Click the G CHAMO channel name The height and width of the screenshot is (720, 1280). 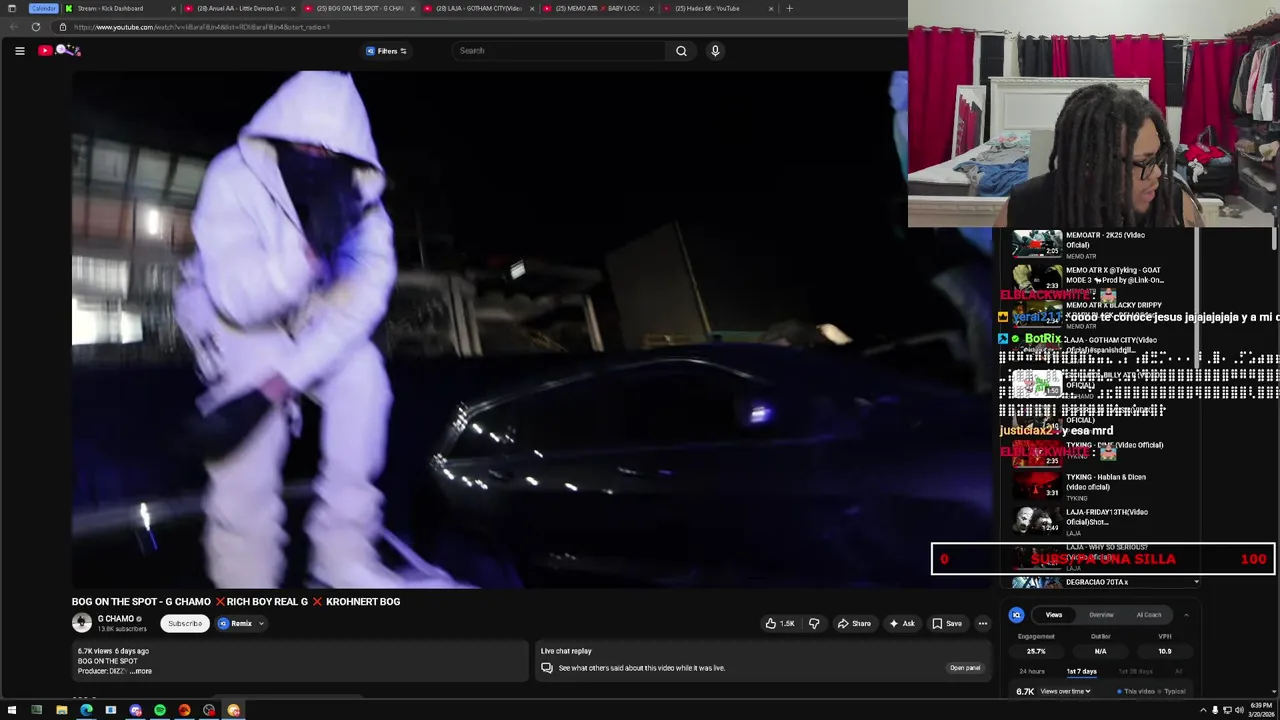coord(116,619)
